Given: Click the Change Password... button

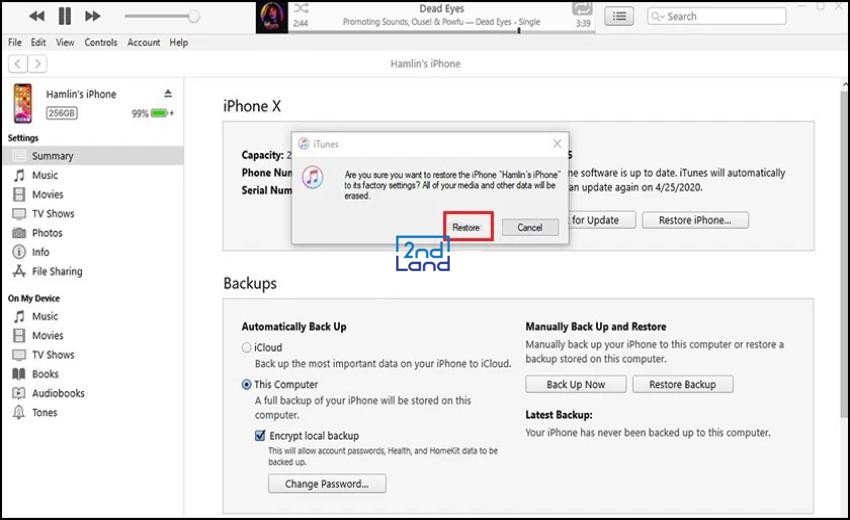Looking at the screenshot, I should pos(327,484).
